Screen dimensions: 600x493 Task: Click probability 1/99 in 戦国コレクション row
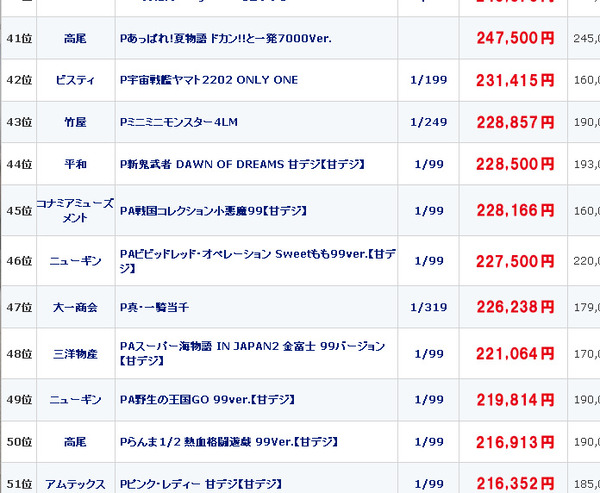tap(429, 211)
